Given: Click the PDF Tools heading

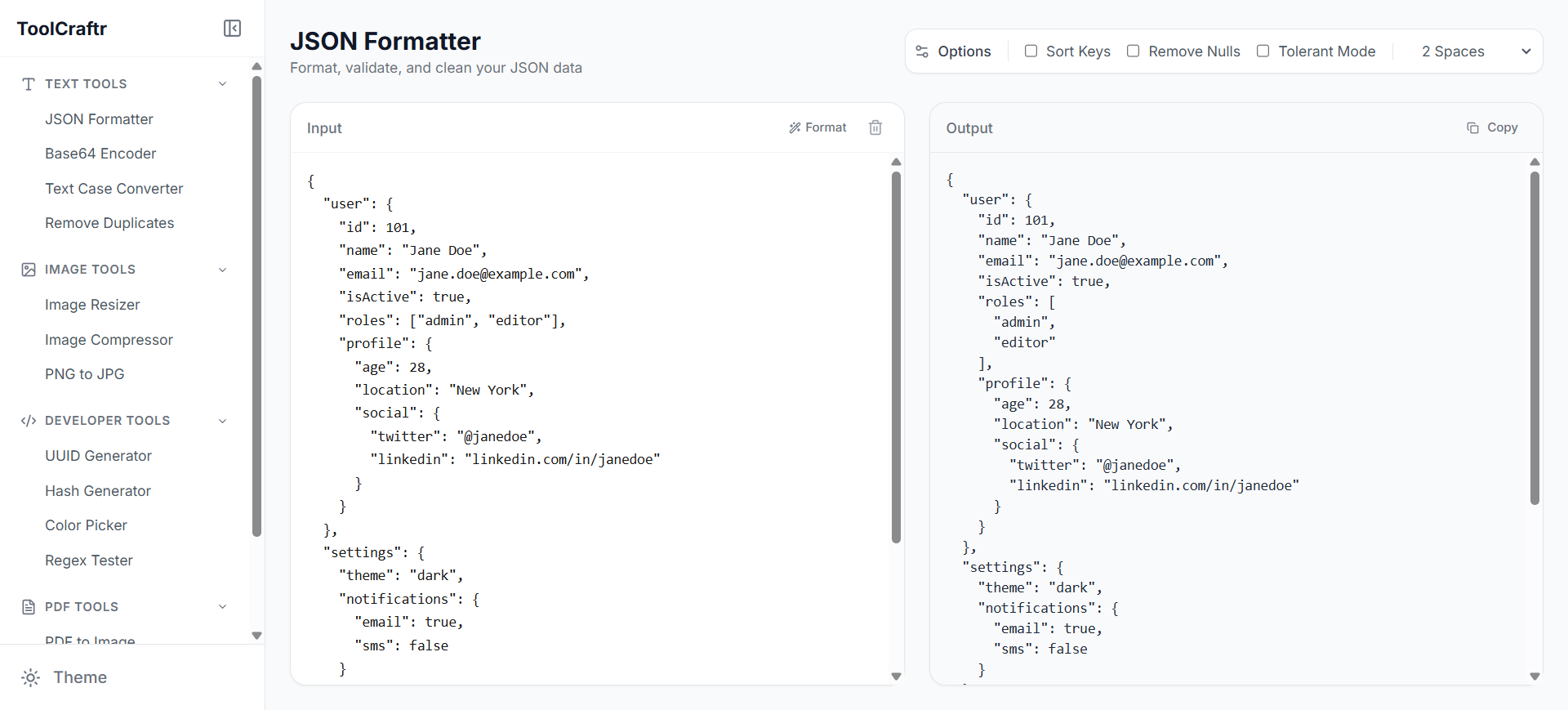Looking at the screenshot, I should click(x=82, y=607).
